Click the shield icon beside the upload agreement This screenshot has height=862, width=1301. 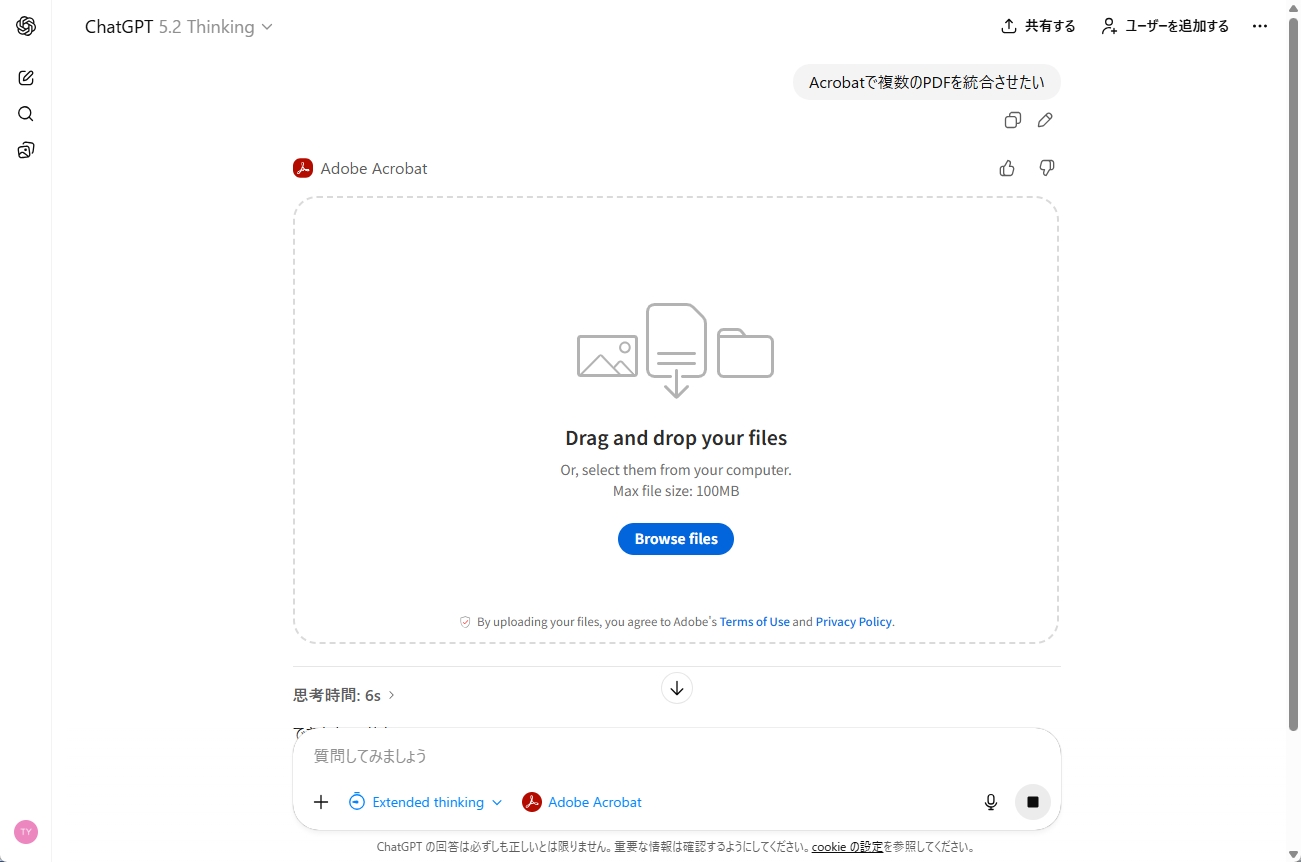coord(465,622)
